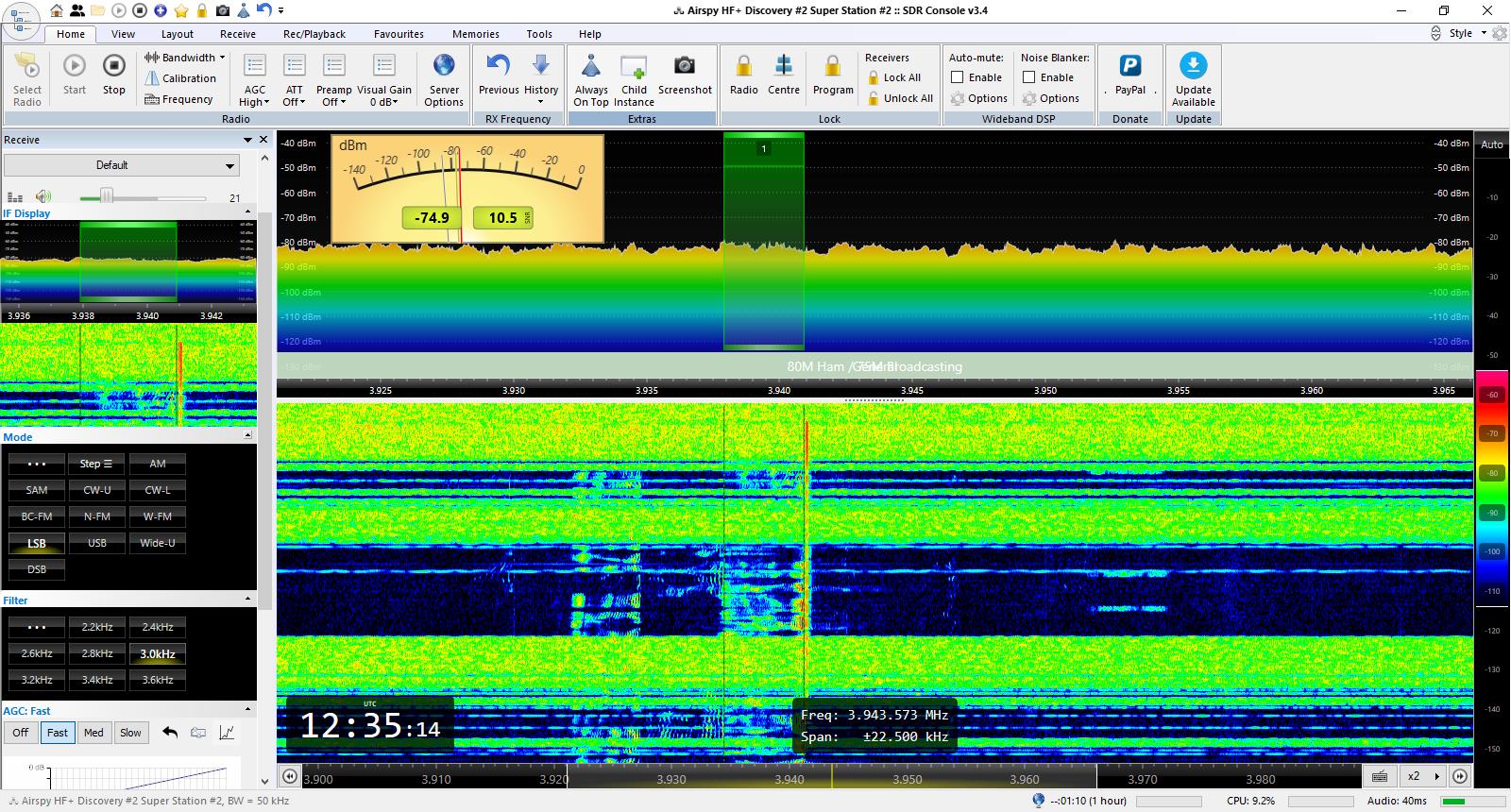Switch to the Rec/Playback tab
The width and height of the screenshot is (1511, 812).
(314, 34)
